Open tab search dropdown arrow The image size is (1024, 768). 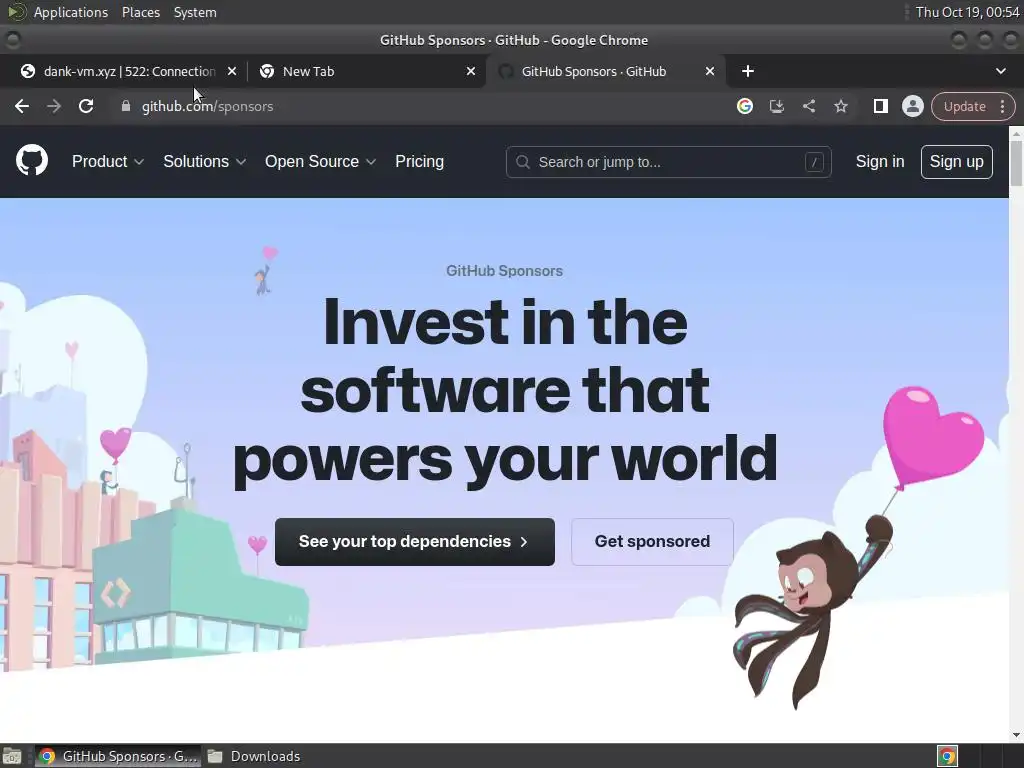pos(1000,71)
